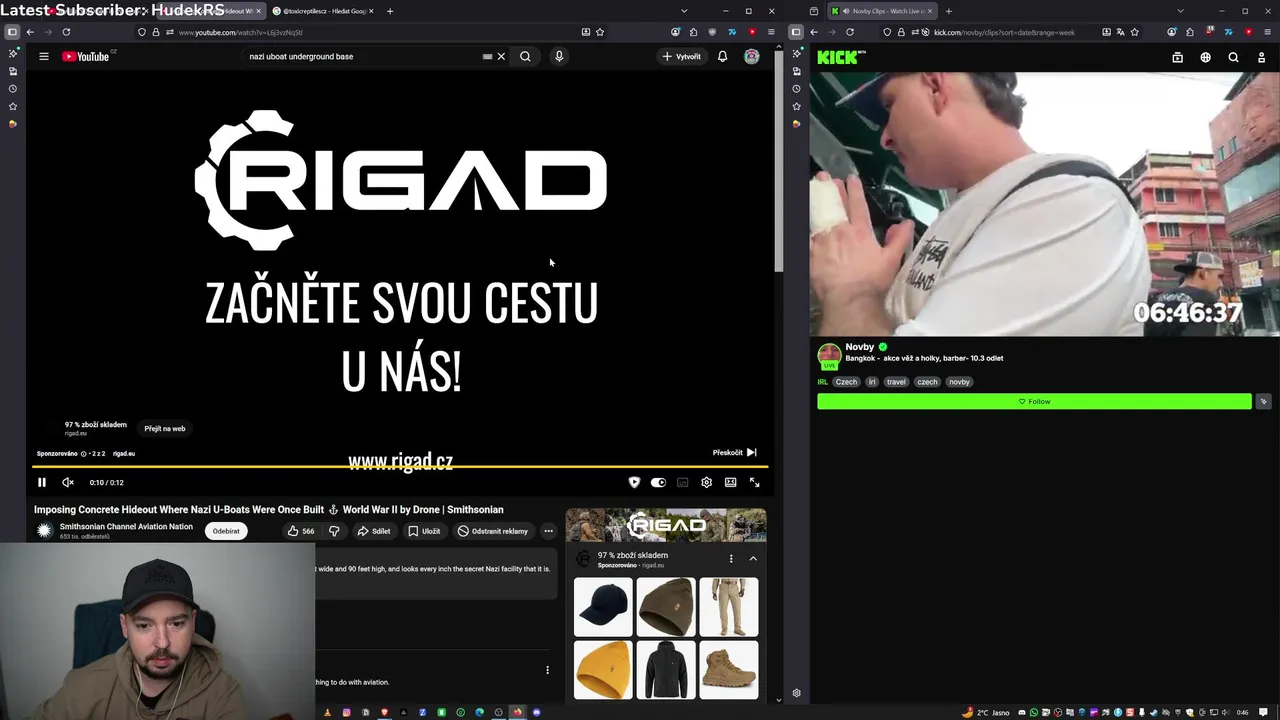This screenshot has height=720, width=1280.
Task: Start voice search with the microphone
Action: point(559,56)
